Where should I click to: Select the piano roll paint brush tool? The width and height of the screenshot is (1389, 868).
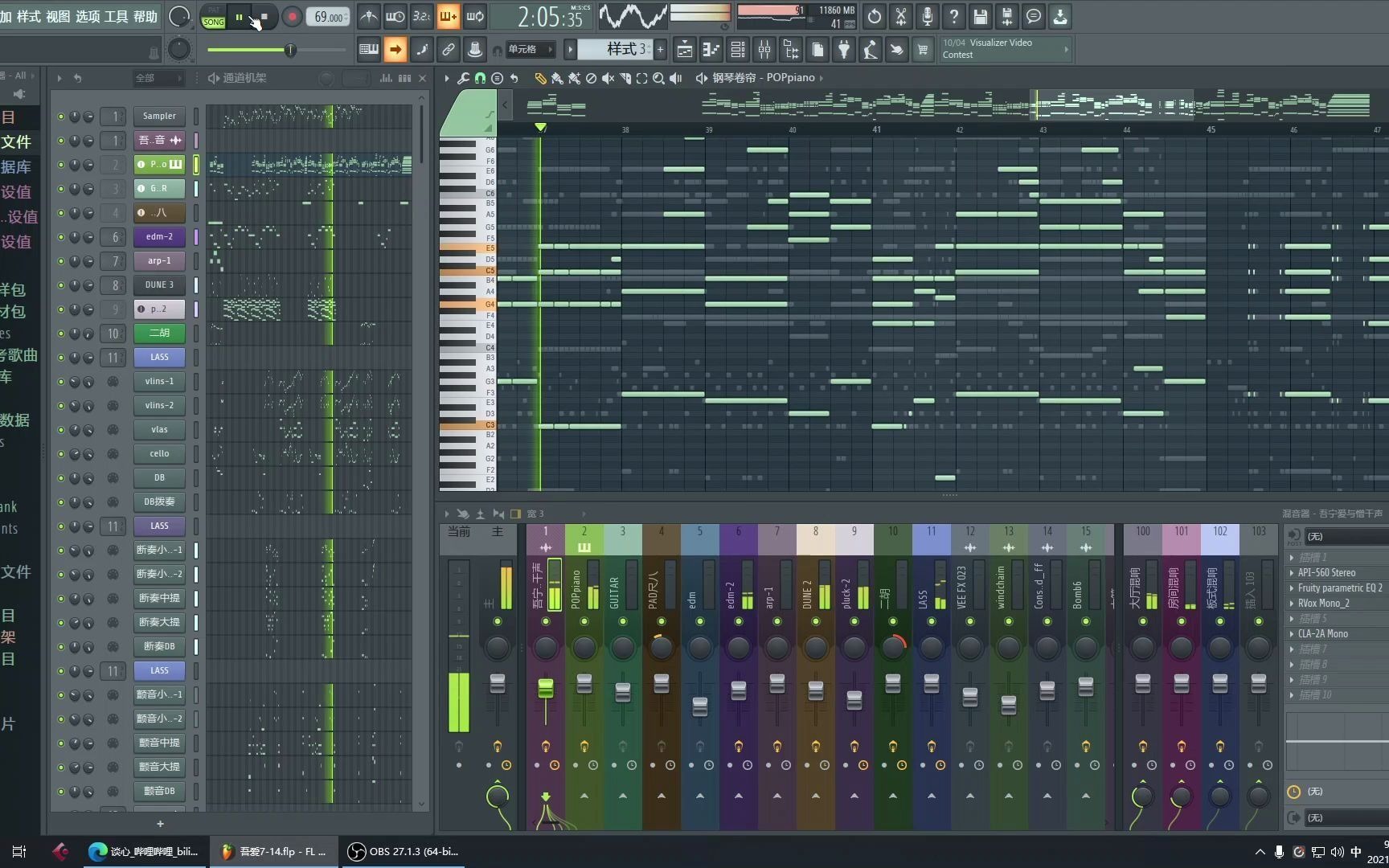tap(557, 78)
